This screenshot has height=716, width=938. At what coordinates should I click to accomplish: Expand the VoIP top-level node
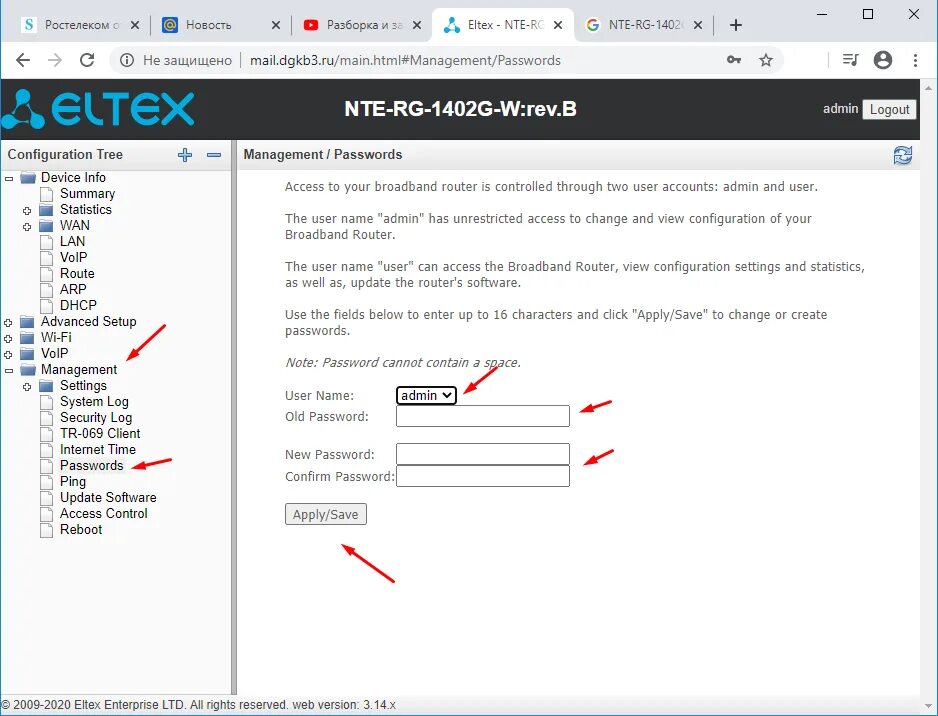coord(8,355)
